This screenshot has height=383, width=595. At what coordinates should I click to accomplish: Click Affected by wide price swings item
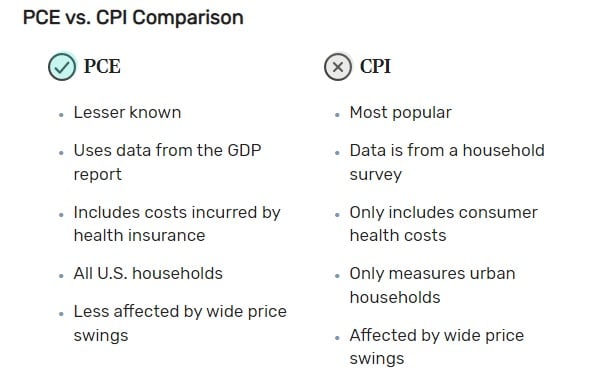click(437, 347)
